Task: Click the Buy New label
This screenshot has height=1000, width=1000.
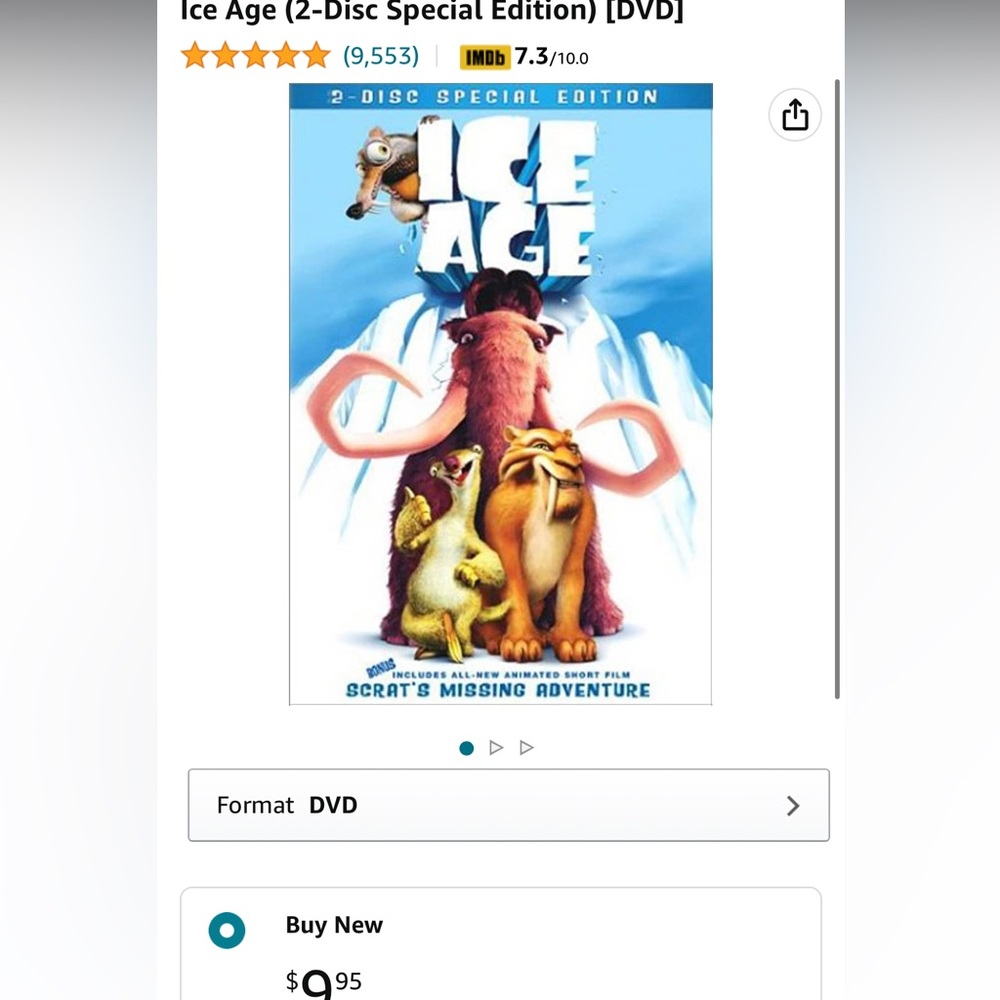Action: [x=334, y=925]
